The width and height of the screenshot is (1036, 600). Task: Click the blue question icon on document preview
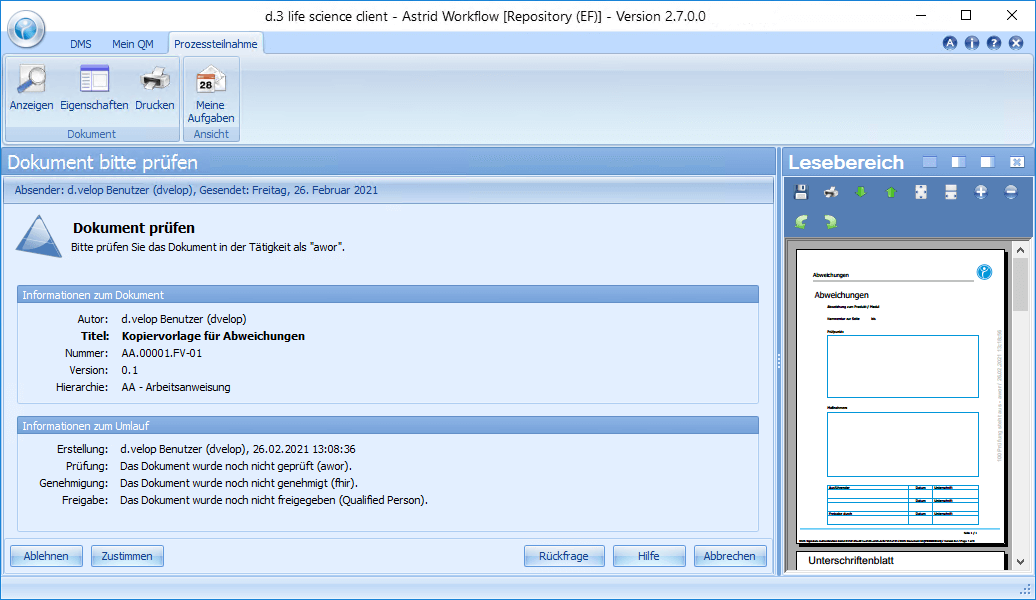coord(984,272)
